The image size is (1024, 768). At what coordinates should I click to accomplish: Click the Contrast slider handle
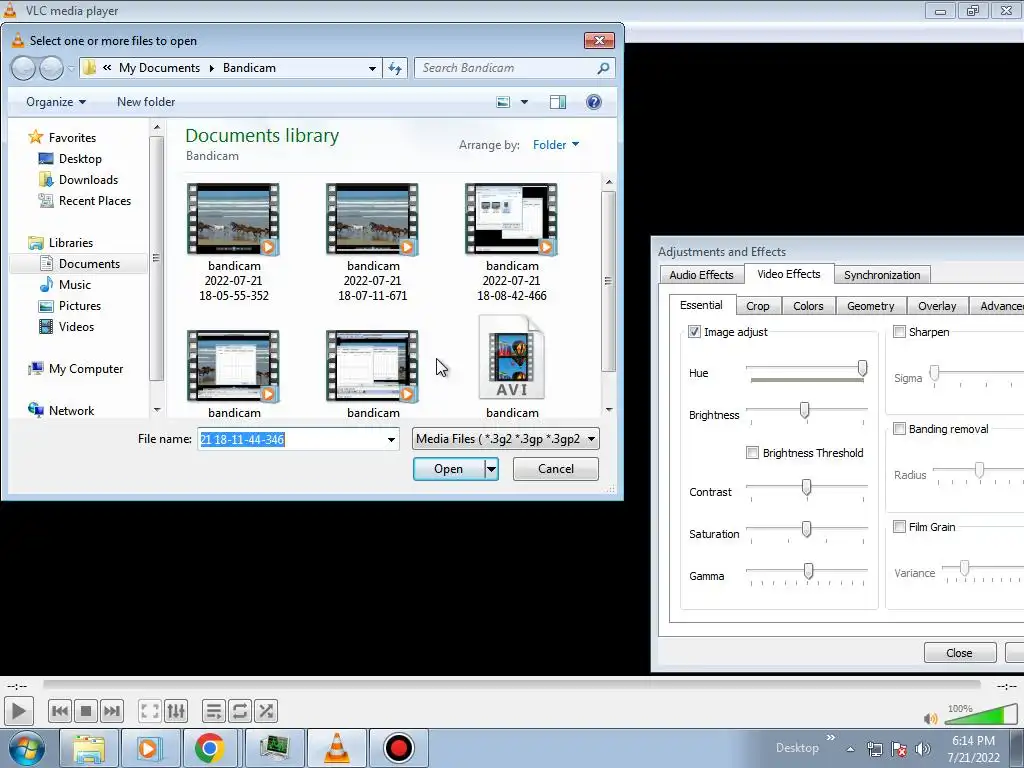pyautogui.click(x=807, y=488)
